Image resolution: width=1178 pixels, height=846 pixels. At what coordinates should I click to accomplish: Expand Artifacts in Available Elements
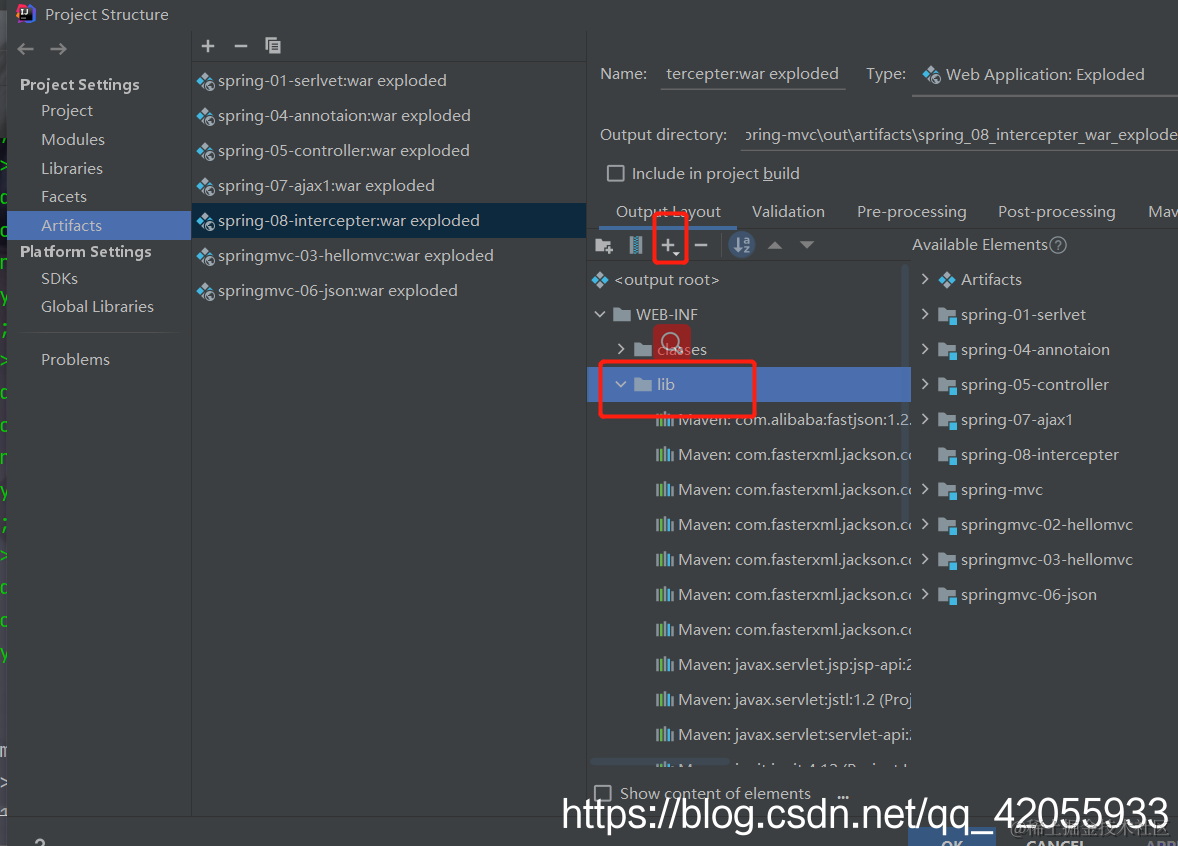tap(925, 279)
